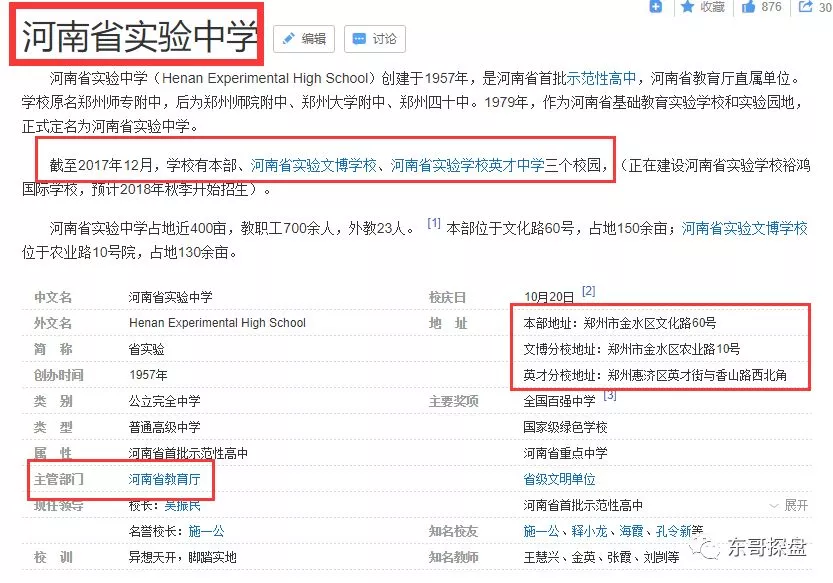Open first 河南省实验文博学校 link in second paragraph
Viewport: 833px width, 583px height.
pos(313,165)
